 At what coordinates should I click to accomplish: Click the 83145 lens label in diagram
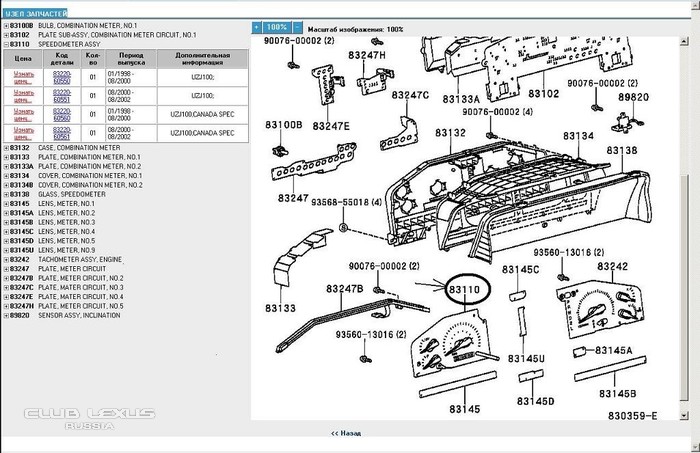point(464,409)
